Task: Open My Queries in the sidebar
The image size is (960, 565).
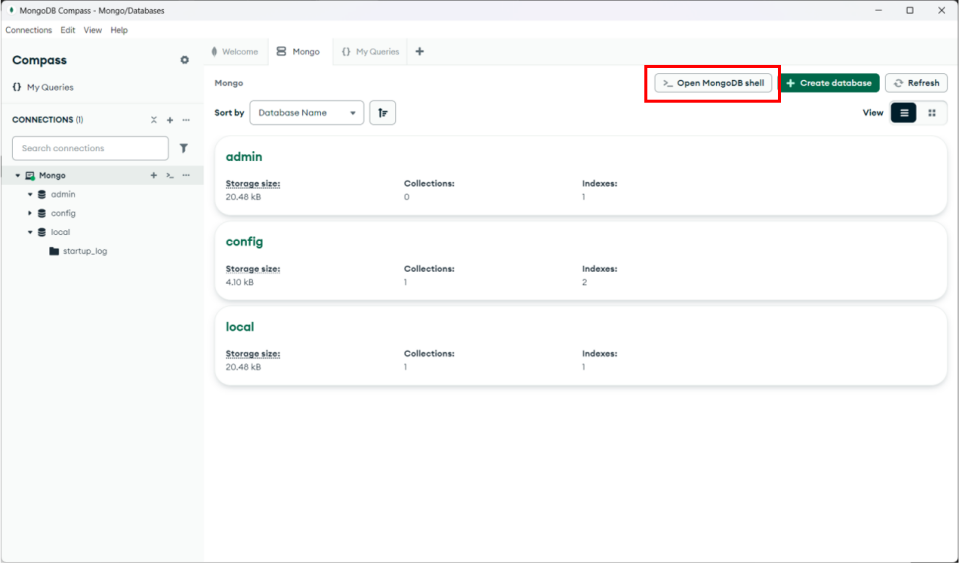Action: click(x=43, y=88)
